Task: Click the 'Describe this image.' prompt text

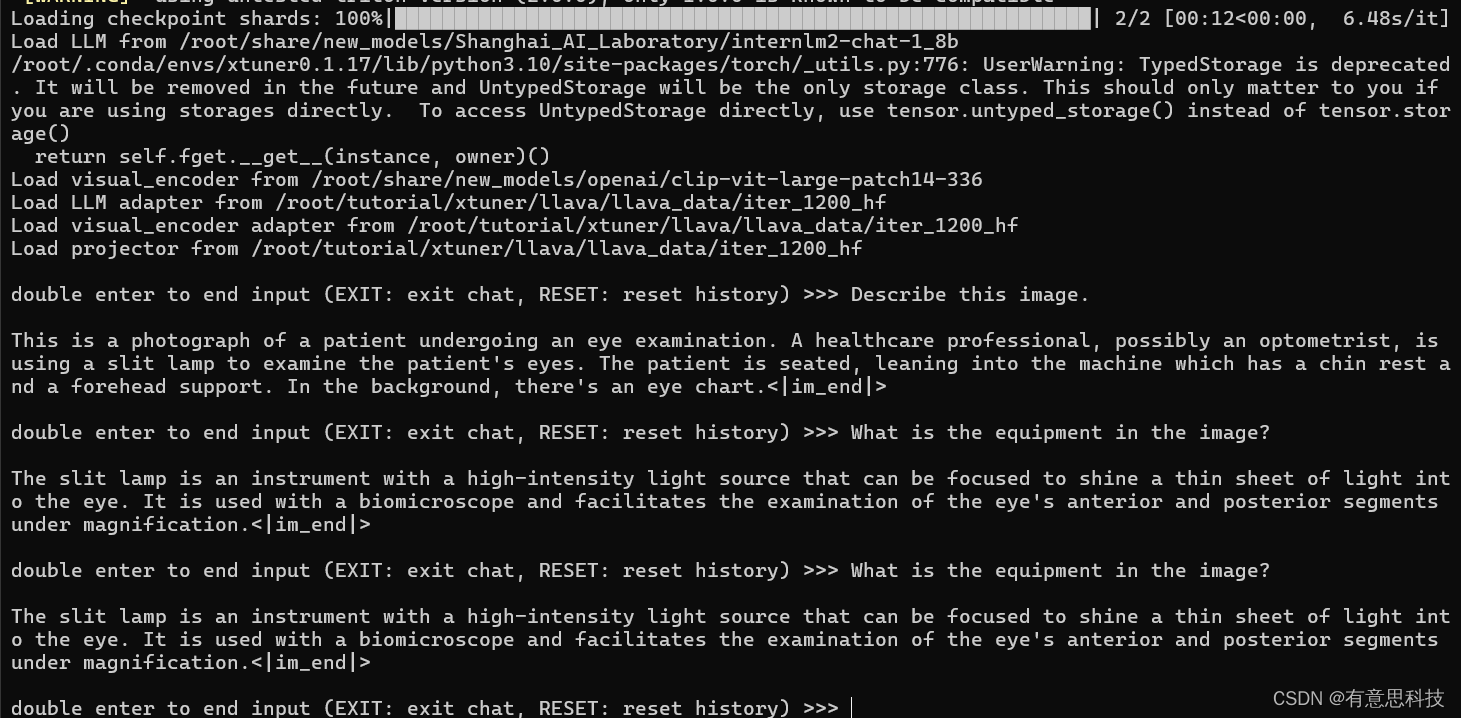Action: 970,295
